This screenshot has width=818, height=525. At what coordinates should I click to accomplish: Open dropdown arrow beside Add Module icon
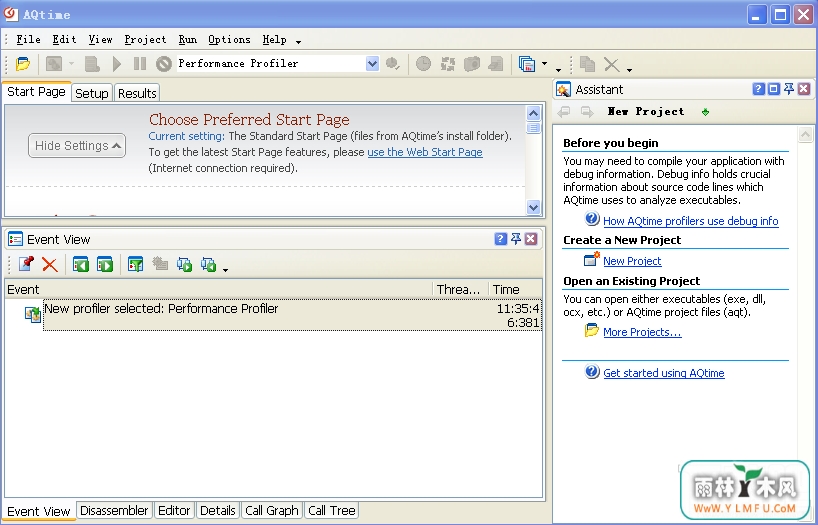click(71, 64)
